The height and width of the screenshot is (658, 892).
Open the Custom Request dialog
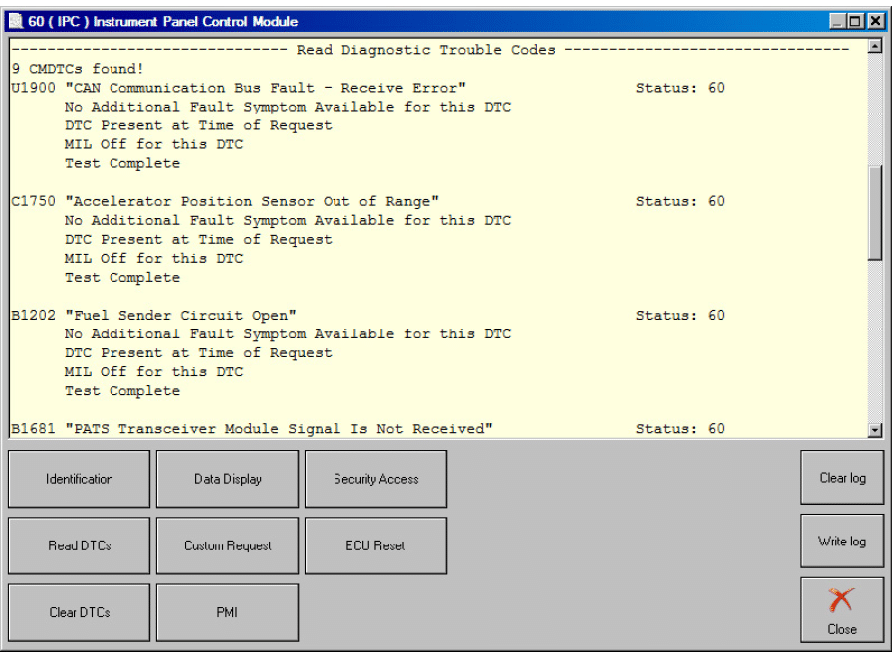[x=227, y=546]
